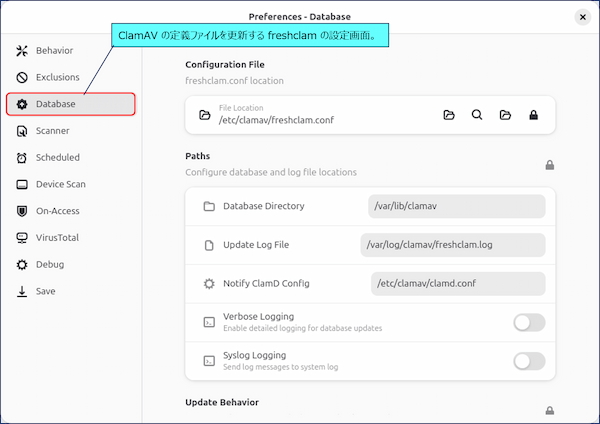The image size is (600, 424).
Task: Click the Database gear icon
Action: [x=22, y=104]
